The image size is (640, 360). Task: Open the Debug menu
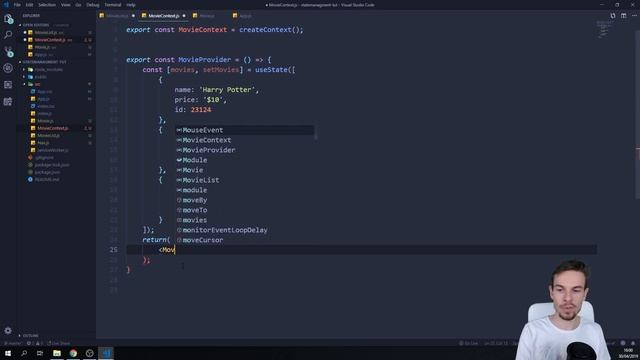93,5
